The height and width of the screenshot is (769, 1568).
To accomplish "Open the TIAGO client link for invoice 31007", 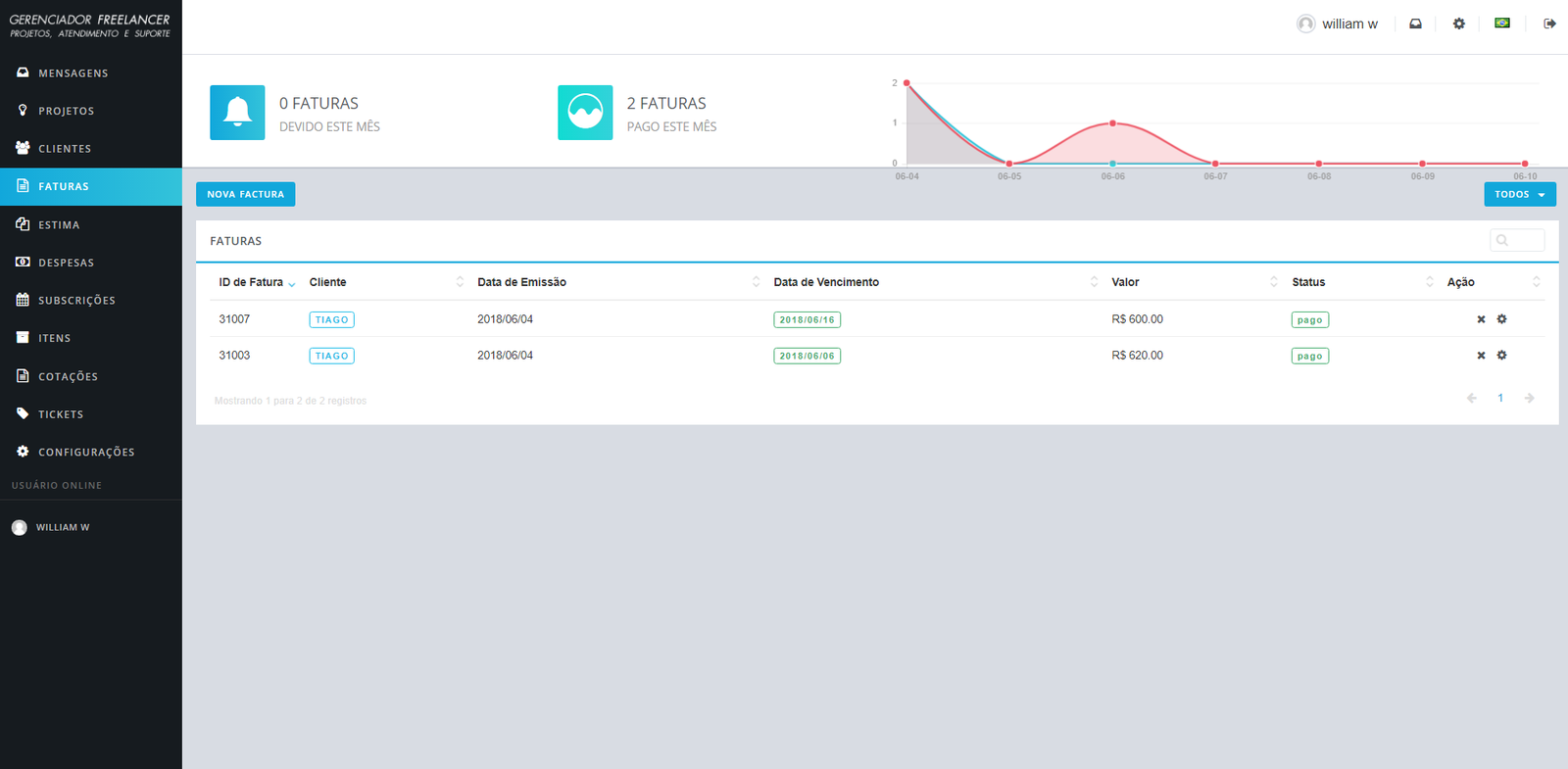I will 331,320.
